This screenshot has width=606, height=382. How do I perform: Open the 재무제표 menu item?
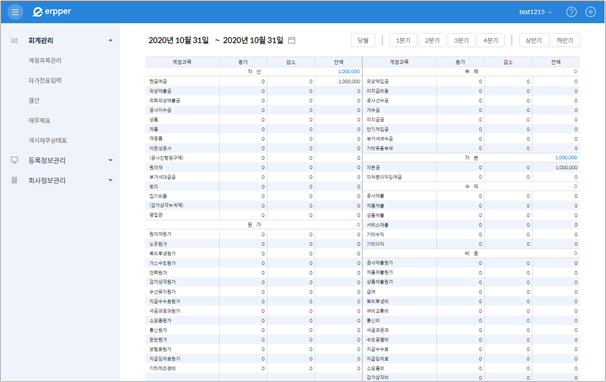point(39,121)
